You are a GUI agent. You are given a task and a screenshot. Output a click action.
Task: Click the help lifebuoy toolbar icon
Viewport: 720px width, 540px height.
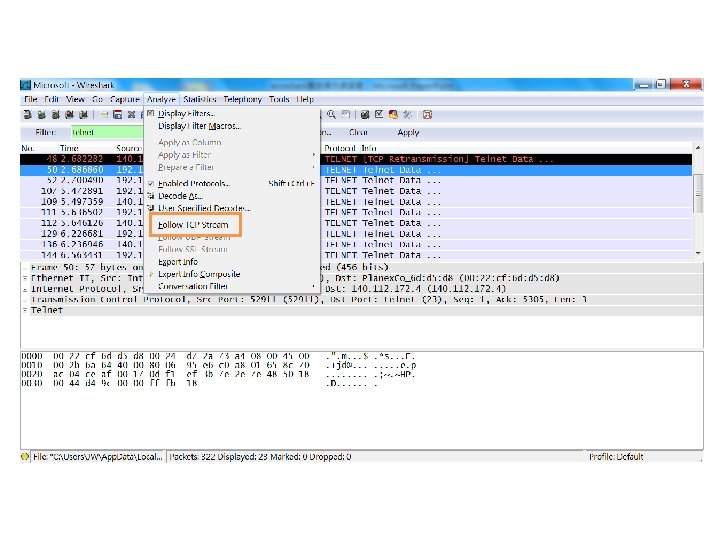pos(427,115)
